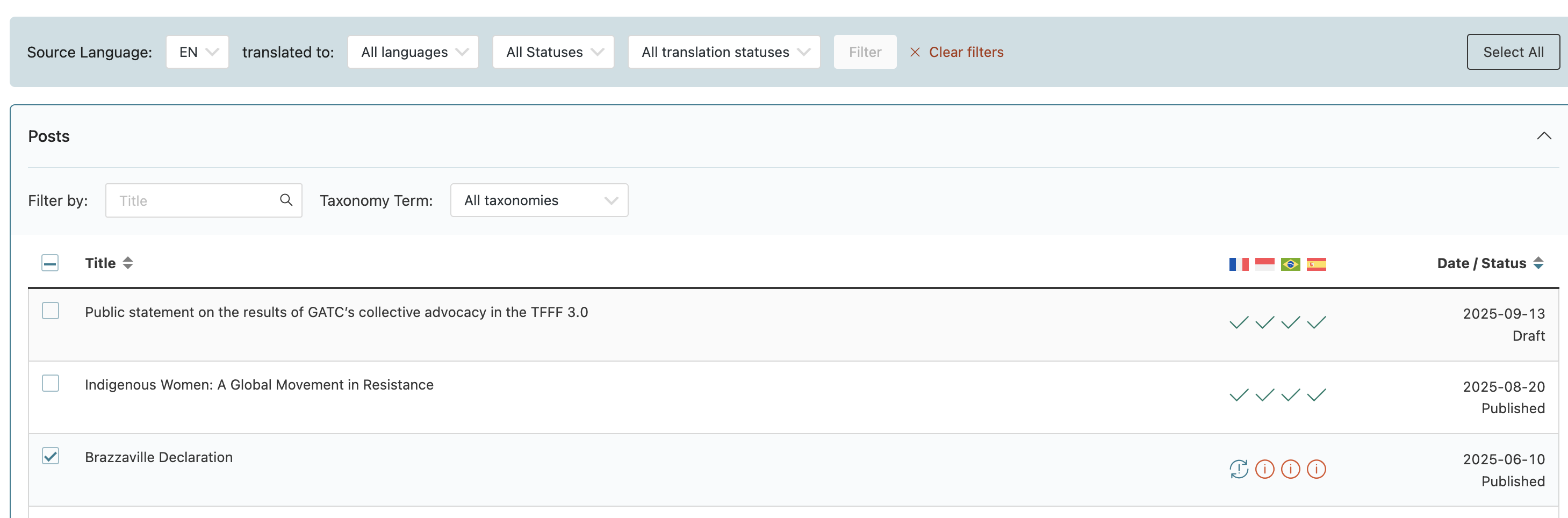
Task: Click the Spanish flag column icon
Action: [x=1316, y=264]
